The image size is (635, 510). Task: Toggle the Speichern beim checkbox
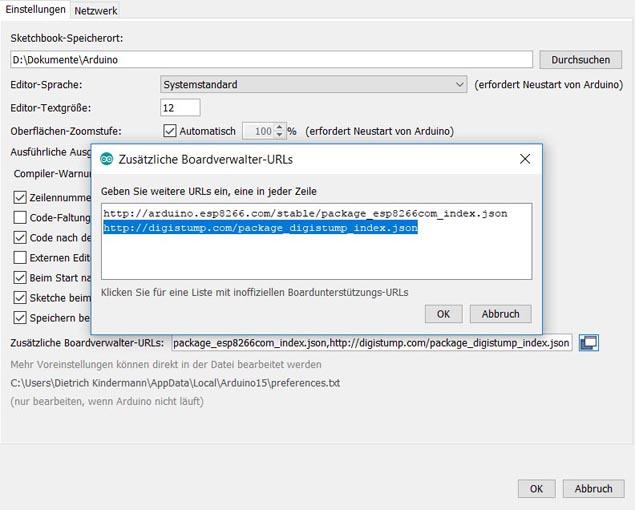pyautogui.click(x=20, y=318)
